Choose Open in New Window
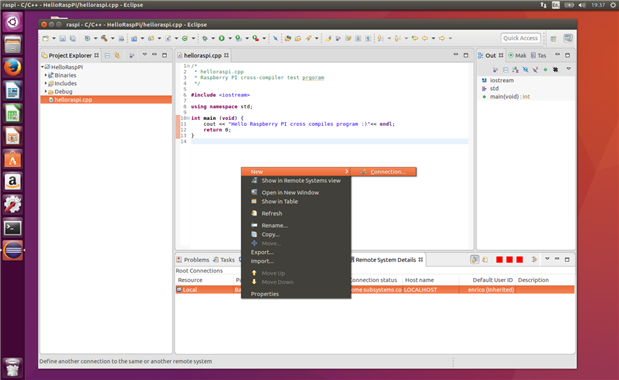 [296, 193]
